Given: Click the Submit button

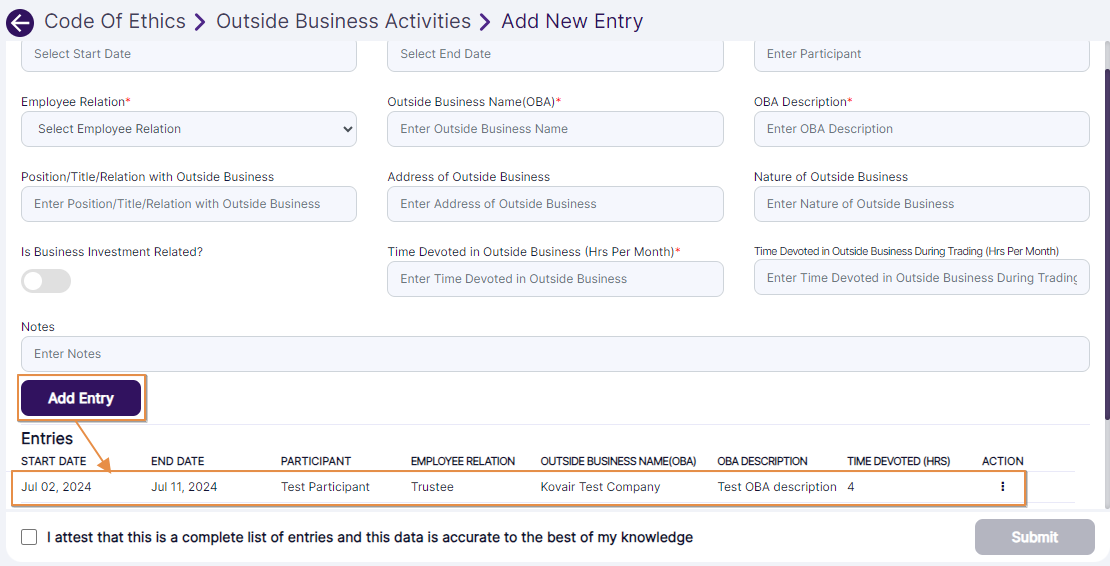Looking at the screenshot, I should pos(1034,537).
